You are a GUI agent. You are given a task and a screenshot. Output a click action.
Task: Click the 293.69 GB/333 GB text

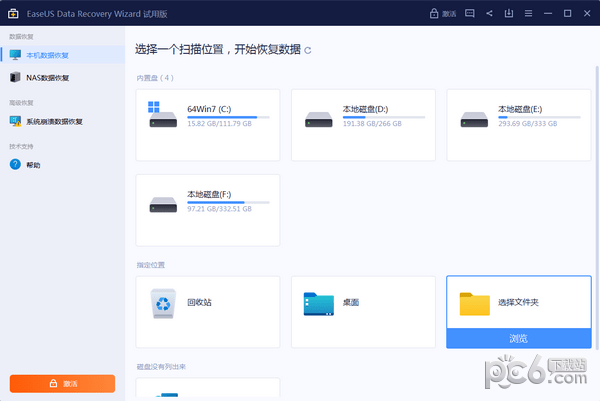(x=528, y=124)
